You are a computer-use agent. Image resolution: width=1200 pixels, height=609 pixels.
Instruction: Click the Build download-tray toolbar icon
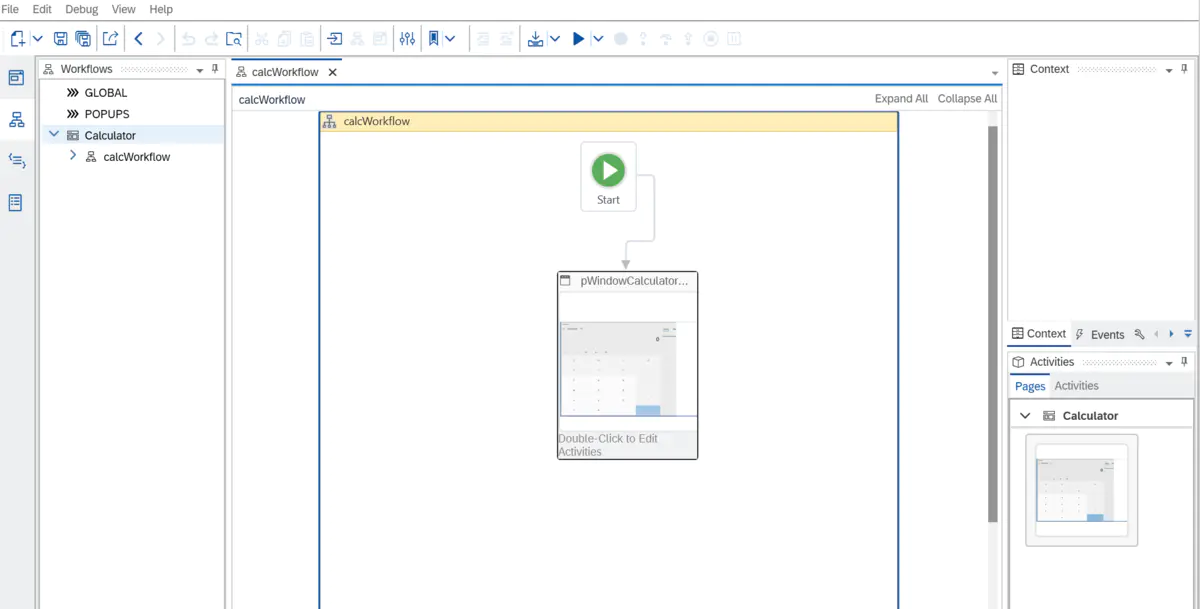click(x=535, y=39)
